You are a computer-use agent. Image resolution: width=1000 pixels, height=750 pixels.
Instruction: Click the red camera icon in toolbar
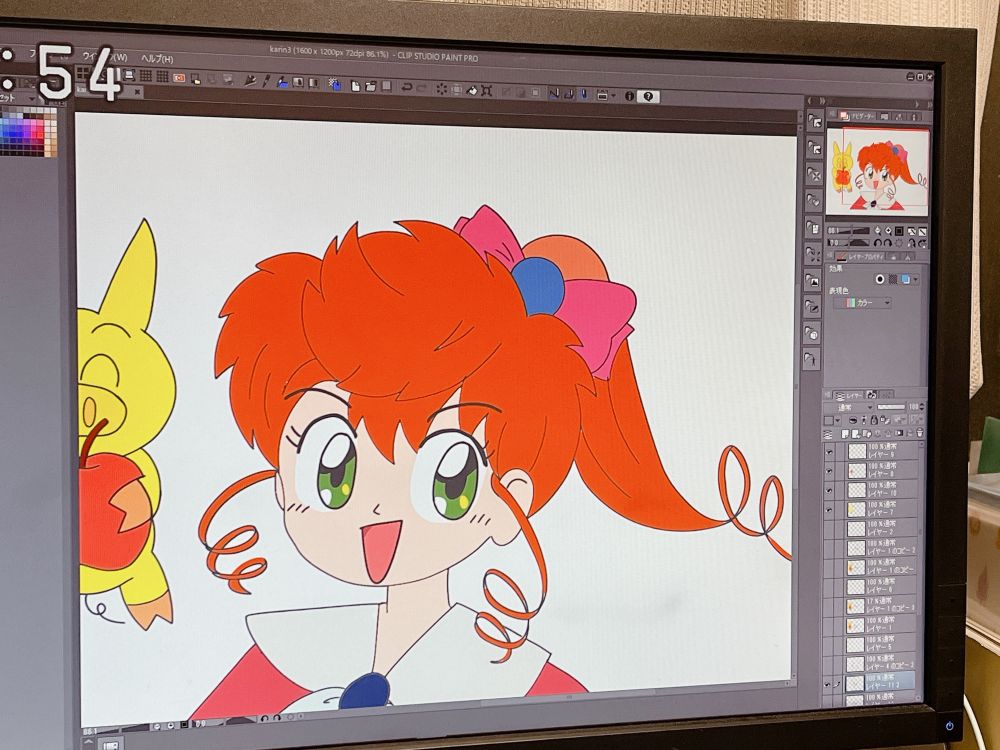click(179, 78)
